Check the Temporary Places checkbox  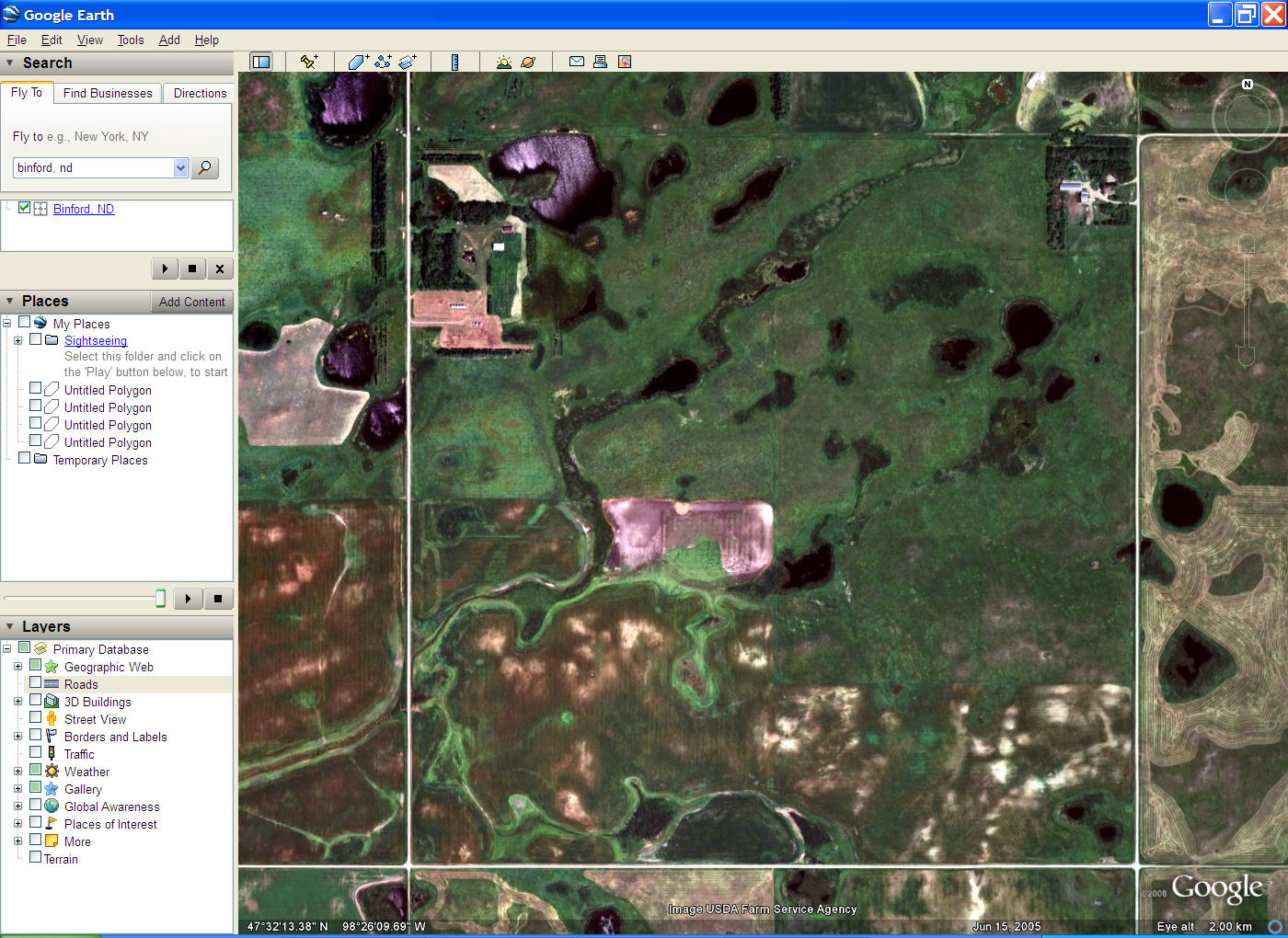click(24, 459)
